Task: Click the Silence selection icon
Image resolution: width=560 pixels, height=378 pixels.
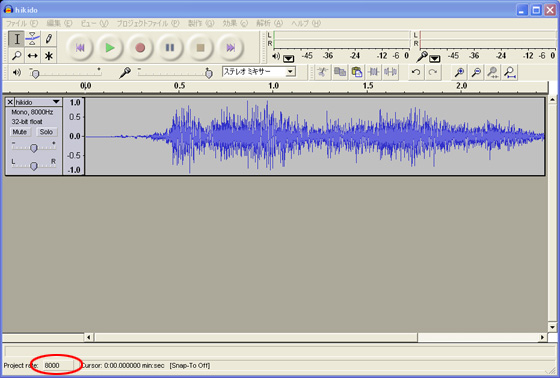Action: click(390, 72)
